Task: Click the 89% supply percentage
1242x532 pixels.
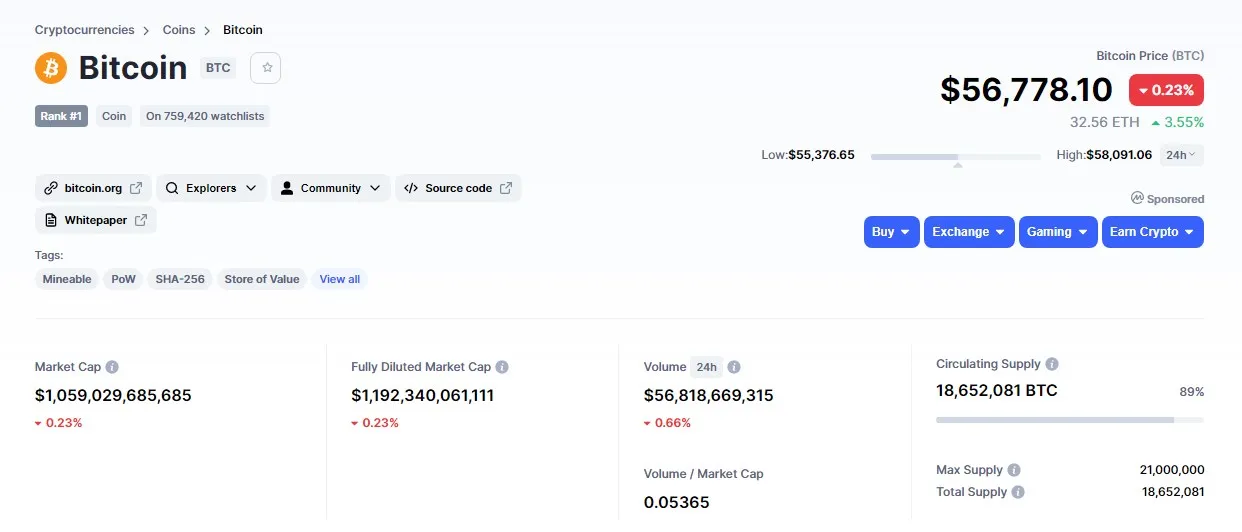Action: pos(1192,392)
